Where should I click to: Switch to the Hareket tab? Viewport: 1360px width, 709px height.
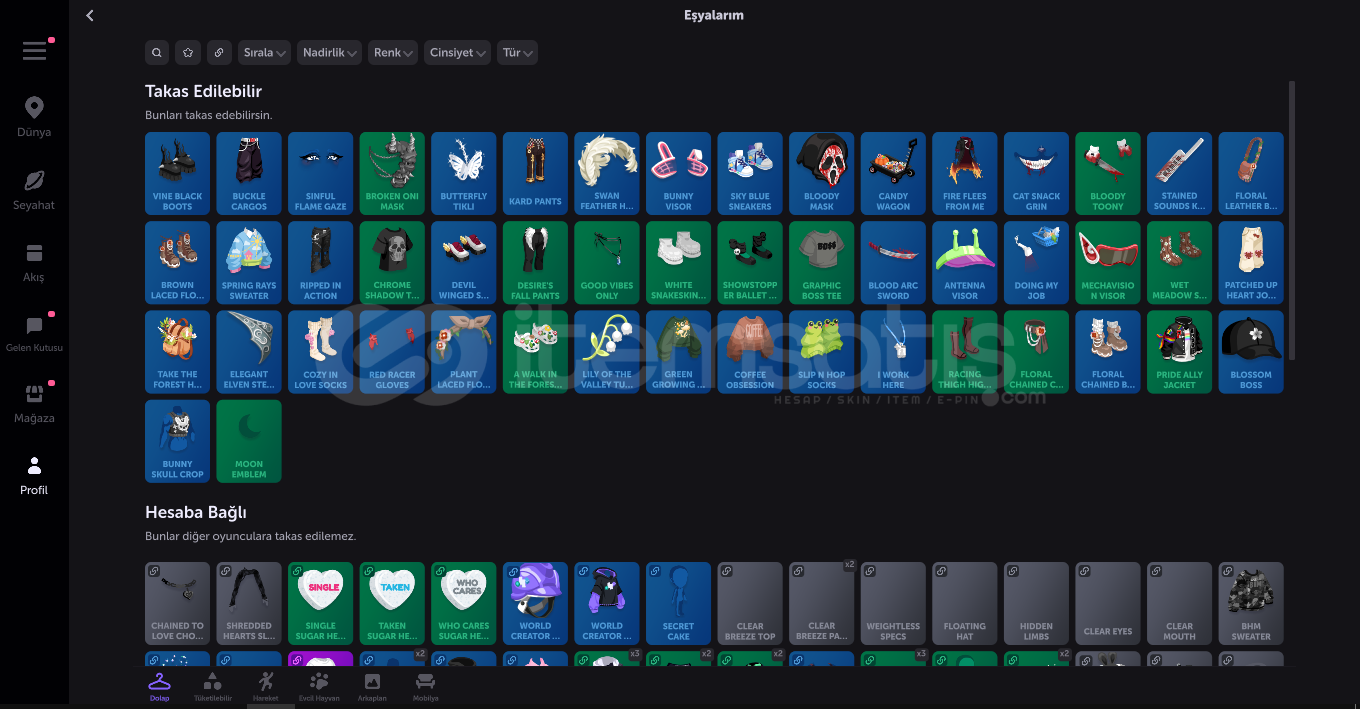[265, 687]
